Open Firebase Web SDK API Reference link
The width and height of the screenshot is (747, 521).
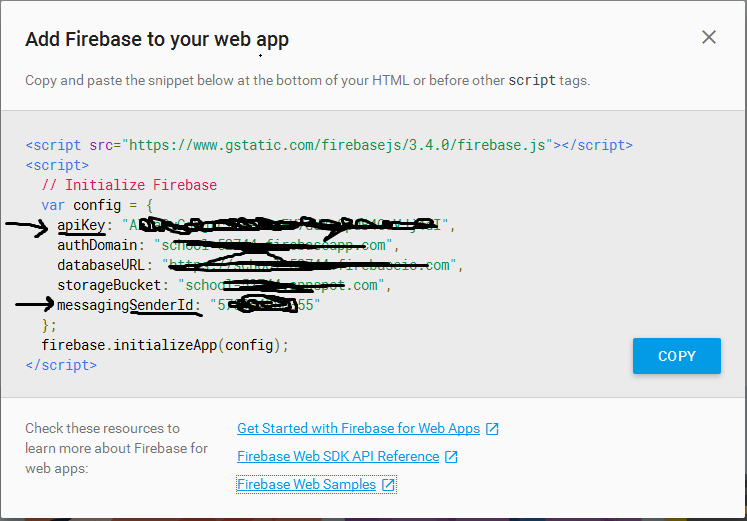click(338, 456)
